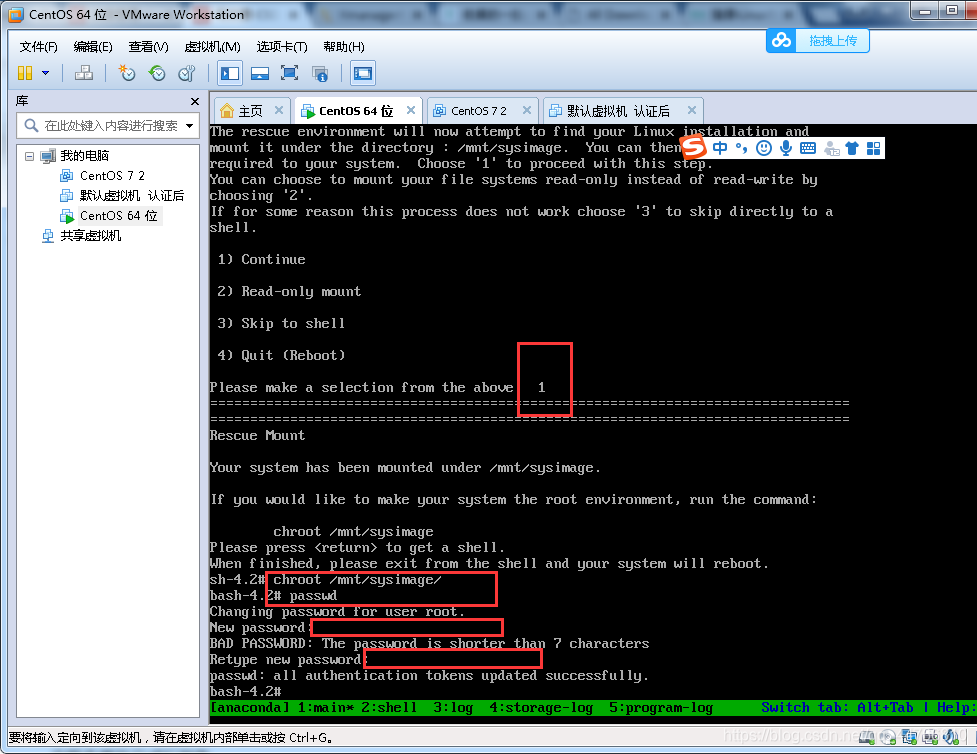Open the Sogou toolbox grid icon
Screen dimensions: 977x754
(874, 148)
